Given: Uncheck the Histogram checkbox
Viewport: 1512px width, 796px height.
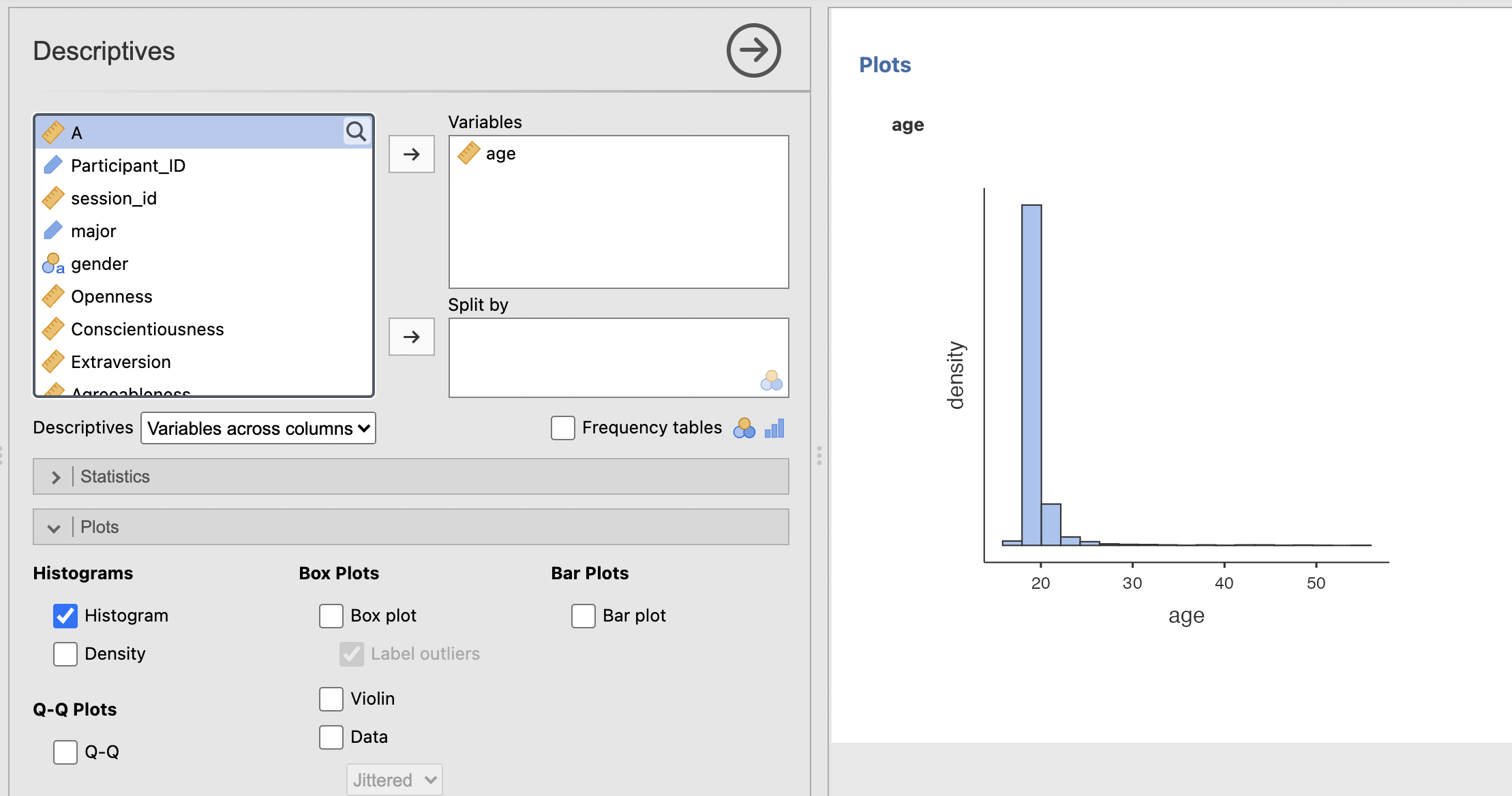Looking at the screenshot, I should (x=65, y=615).
